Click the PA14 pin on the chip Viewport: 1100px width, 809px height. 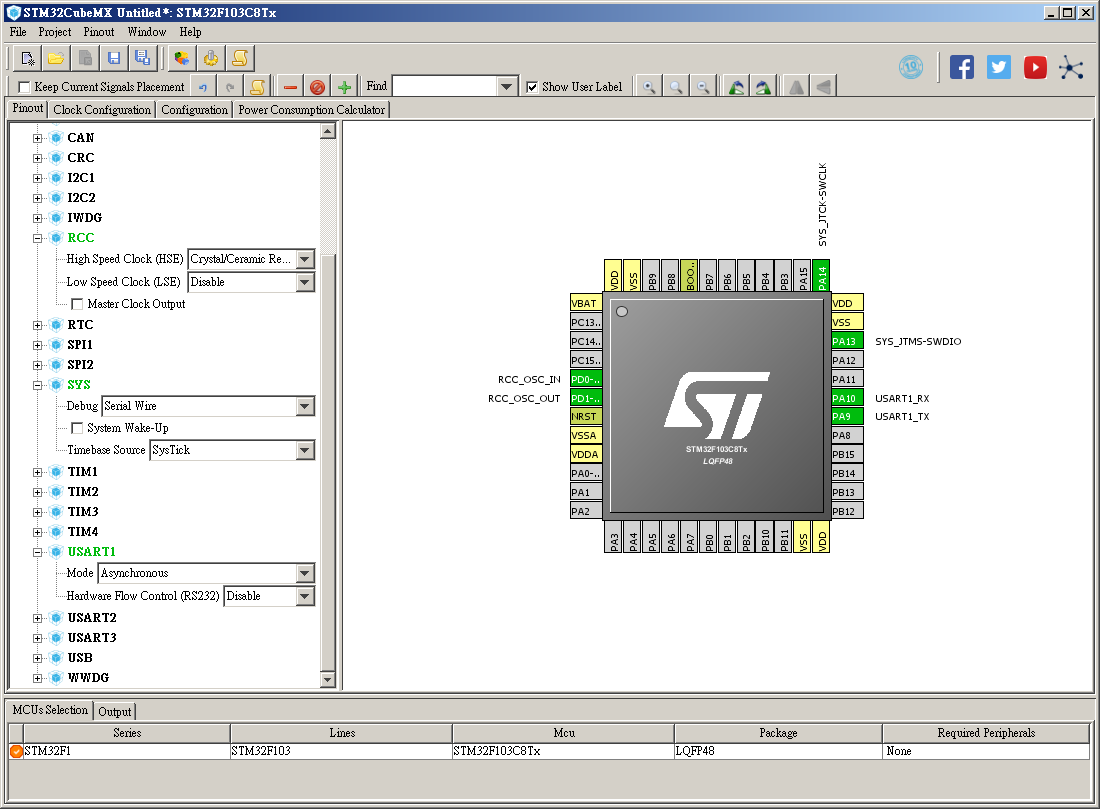(x=821, y=276)
